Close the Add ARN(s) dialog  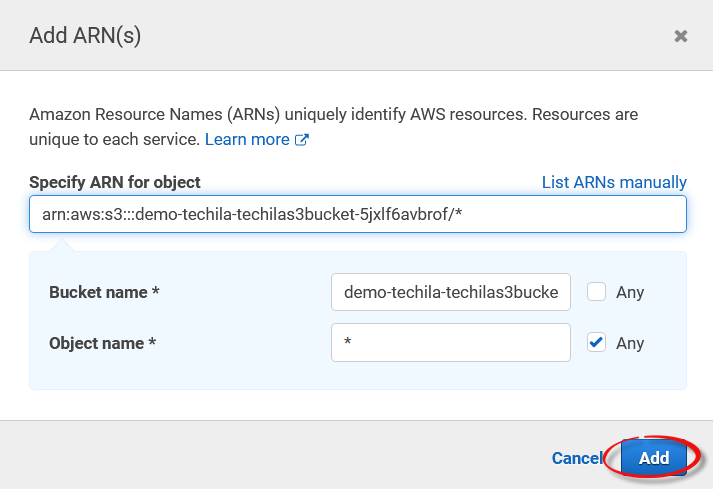point(680,36)
